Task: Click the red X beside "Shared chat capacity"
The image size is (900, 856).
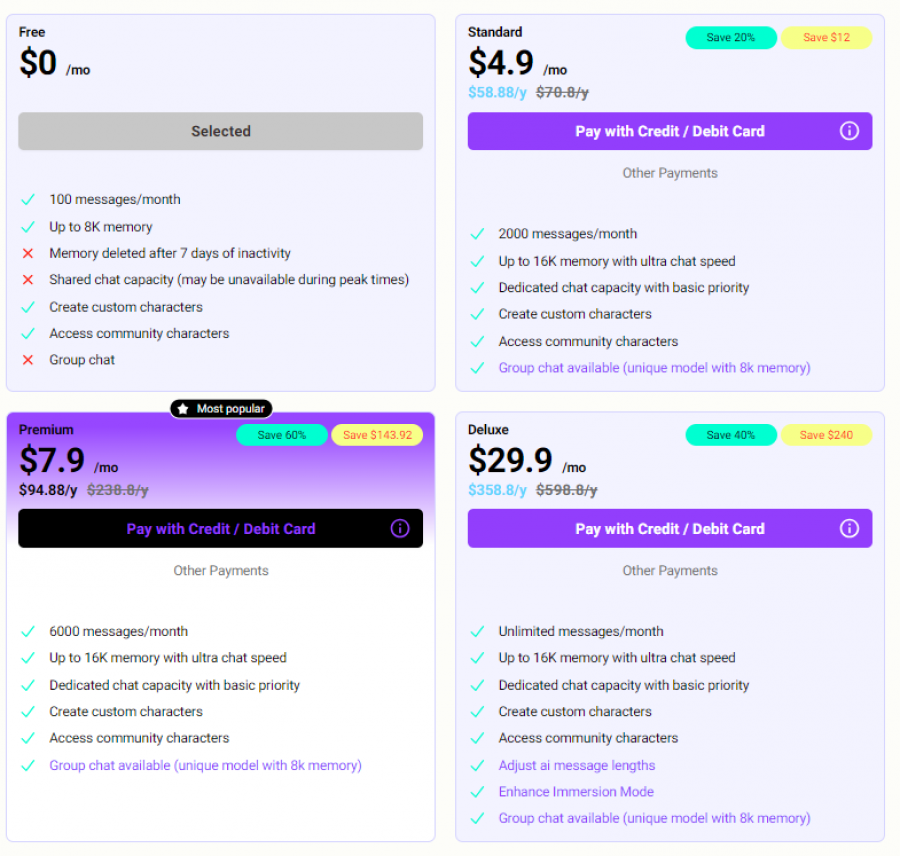Action: tap(28, 279)
